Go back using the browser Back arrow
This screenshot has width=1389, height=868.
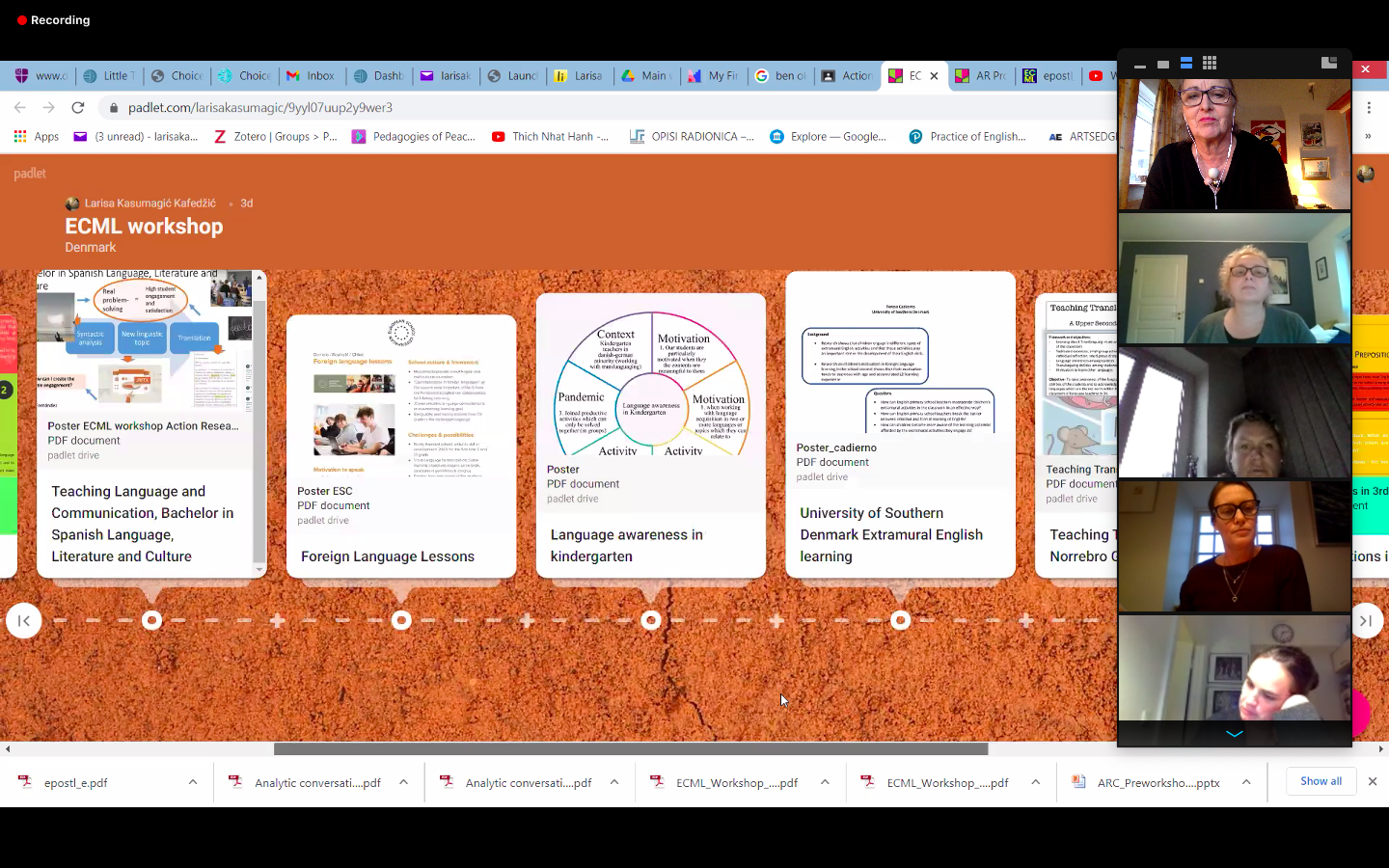(x=20, y=107)
